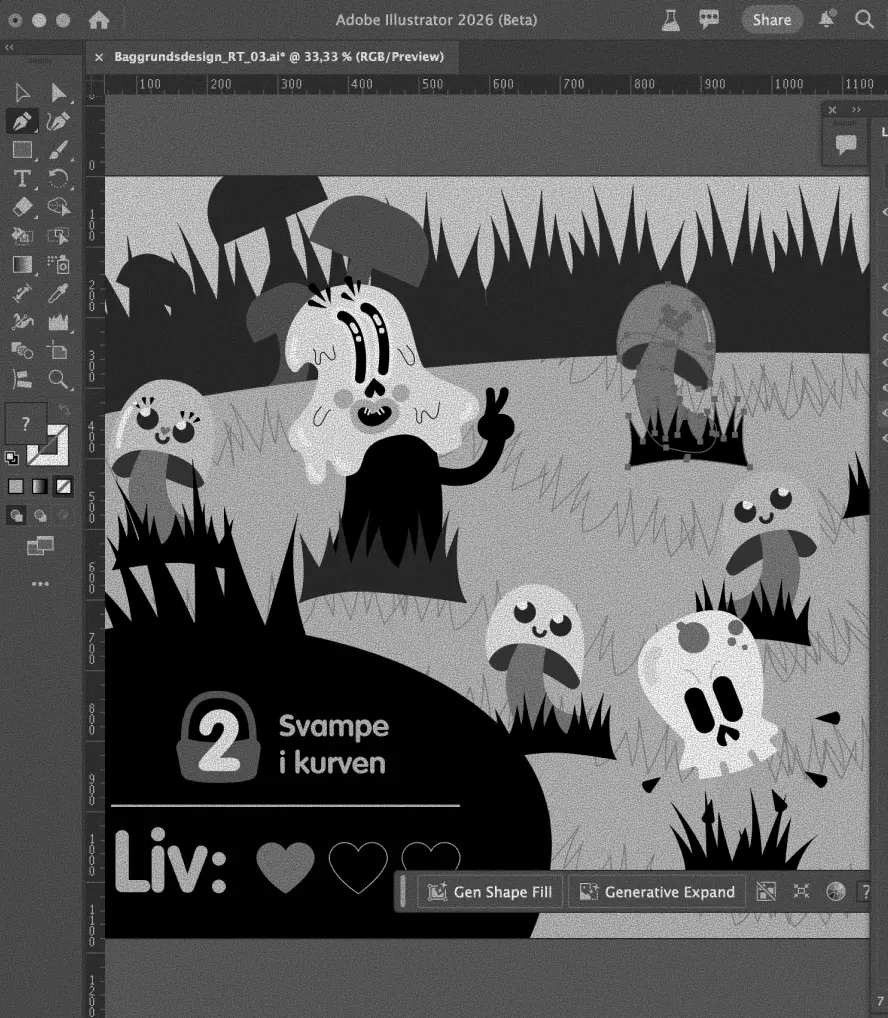The image size is (888, 1018).
Task: Apply None to the fill color
Action: (64, 485)
